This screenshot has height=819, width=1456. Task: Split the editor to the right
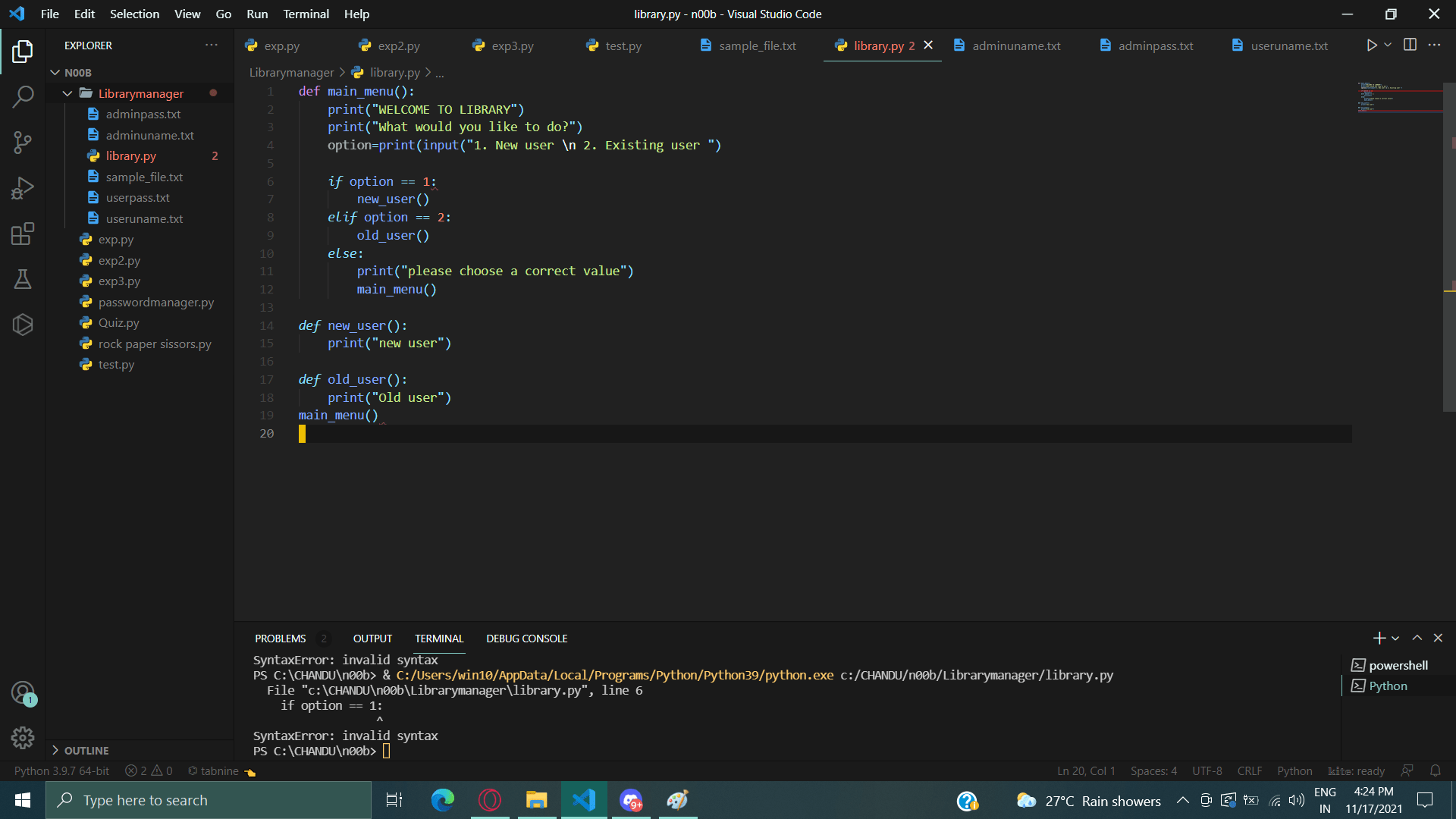coord(1410,45)
